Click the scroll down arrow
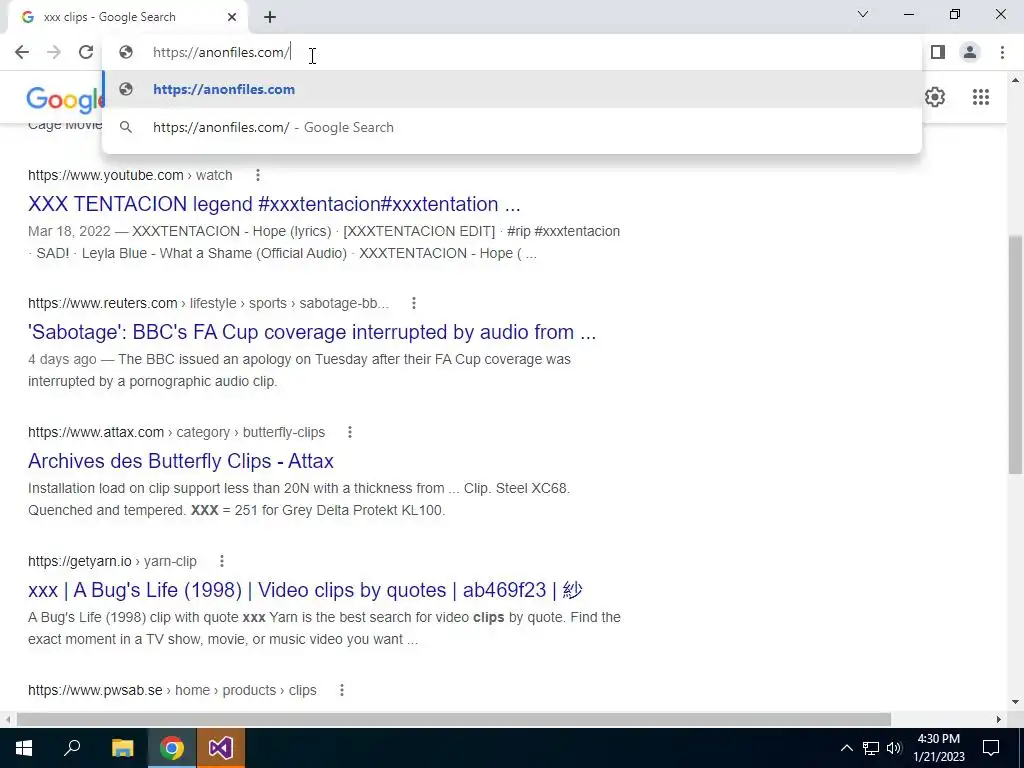The height and width of the screenshot is (768, 1024). pyautogui.click(x=1015, y=702)
